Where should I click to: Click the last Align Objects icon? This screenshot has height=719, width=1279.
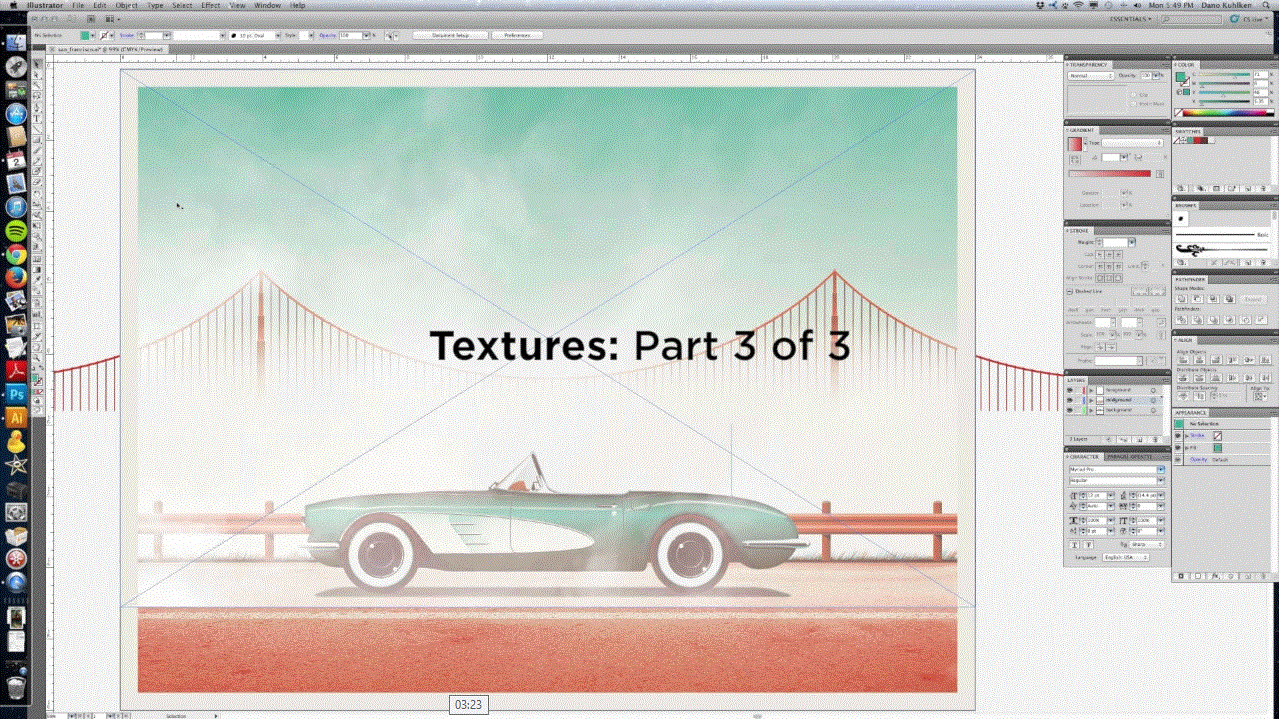click(x=1265, y=359)
